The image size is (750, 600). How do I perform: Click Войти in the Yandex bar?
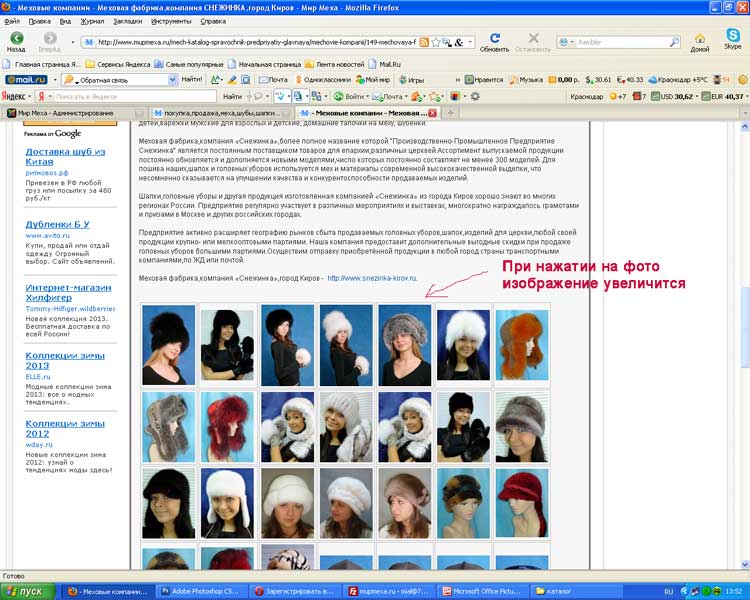[x=349, y=96]
